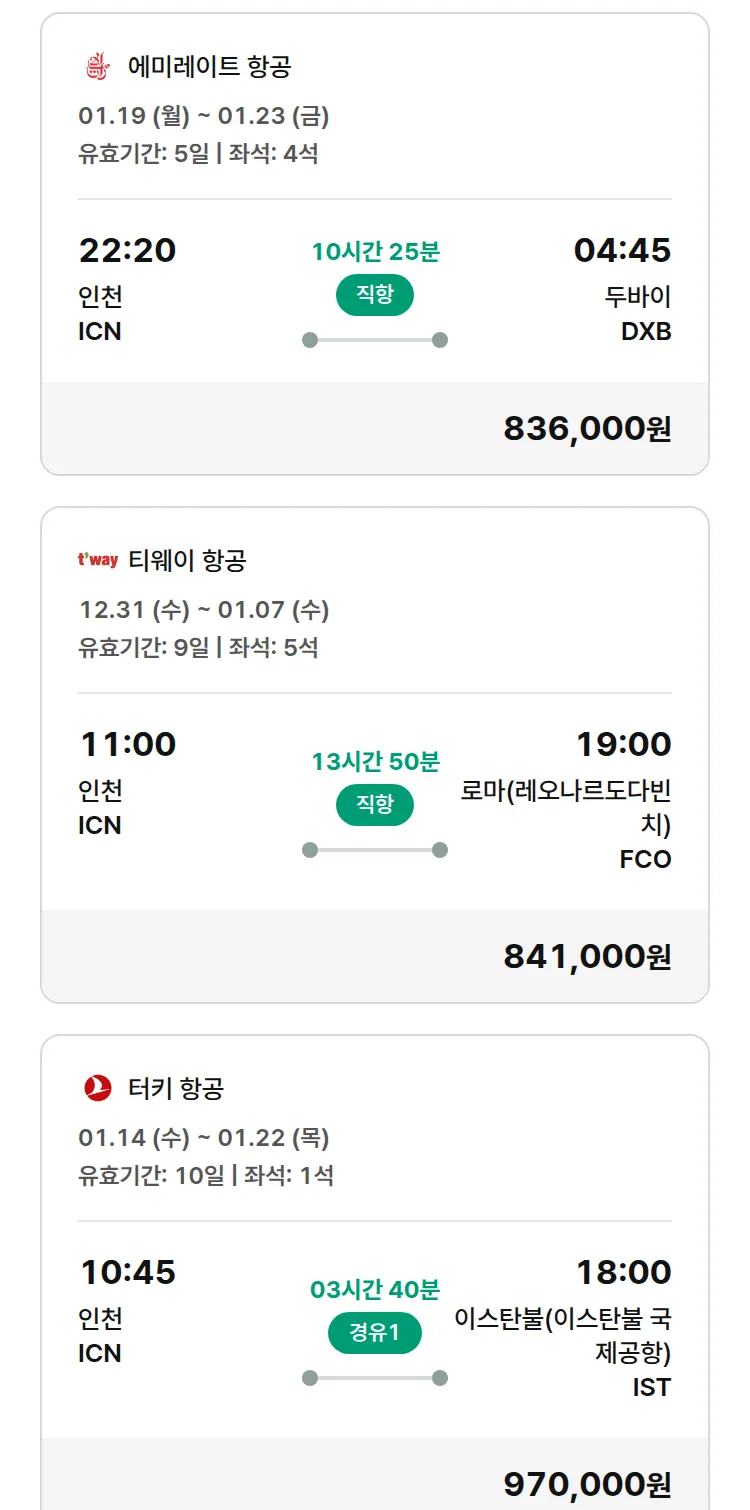Open the 터키 항공 flight card title
Viewport: 750px width, 1510px height.
click(x=176, y=1088)
